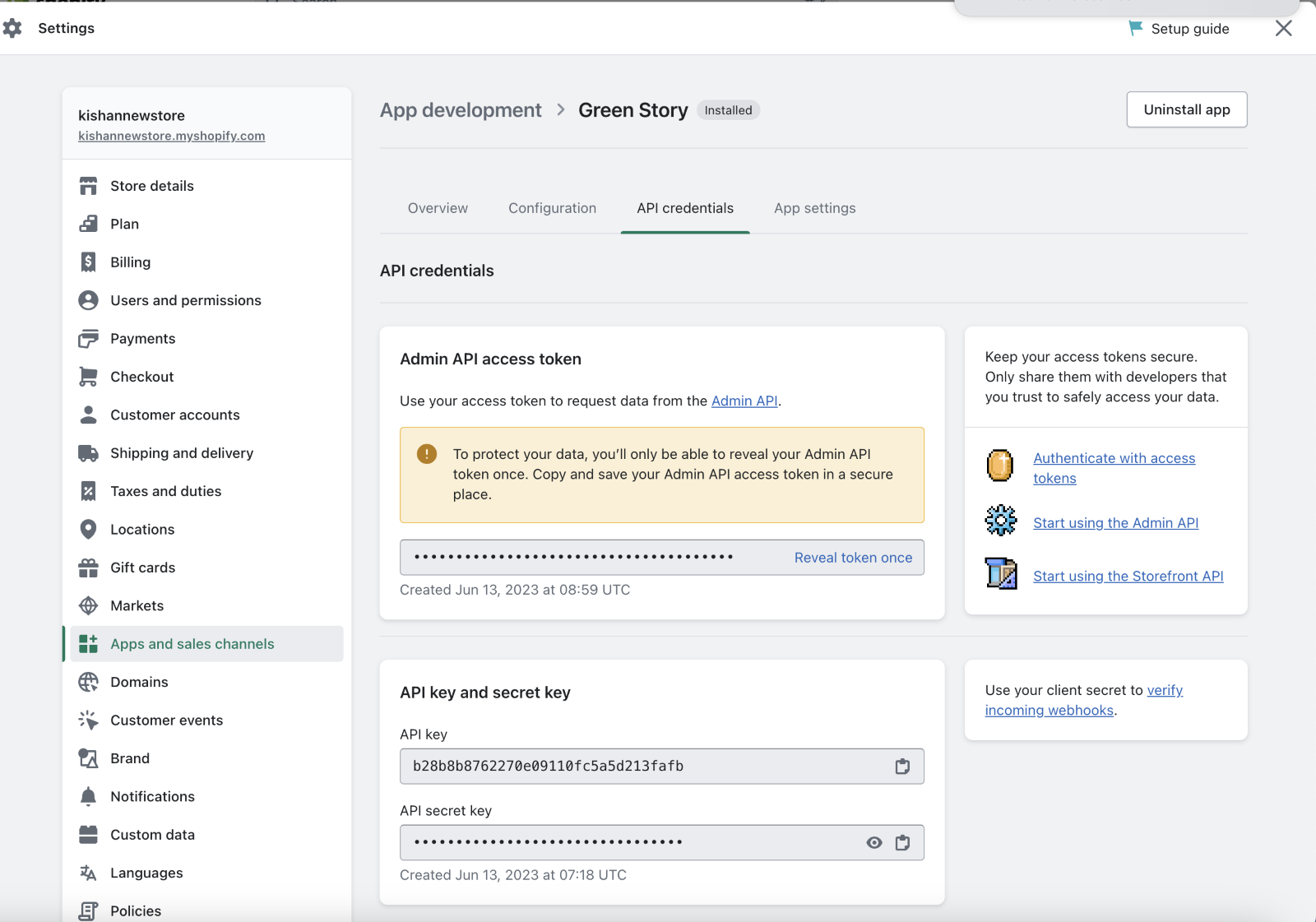The width and height of the screenshot is (1316, 922).
Task: Click the Users and permissions avatar icon
Action: [x=88, y=300]
